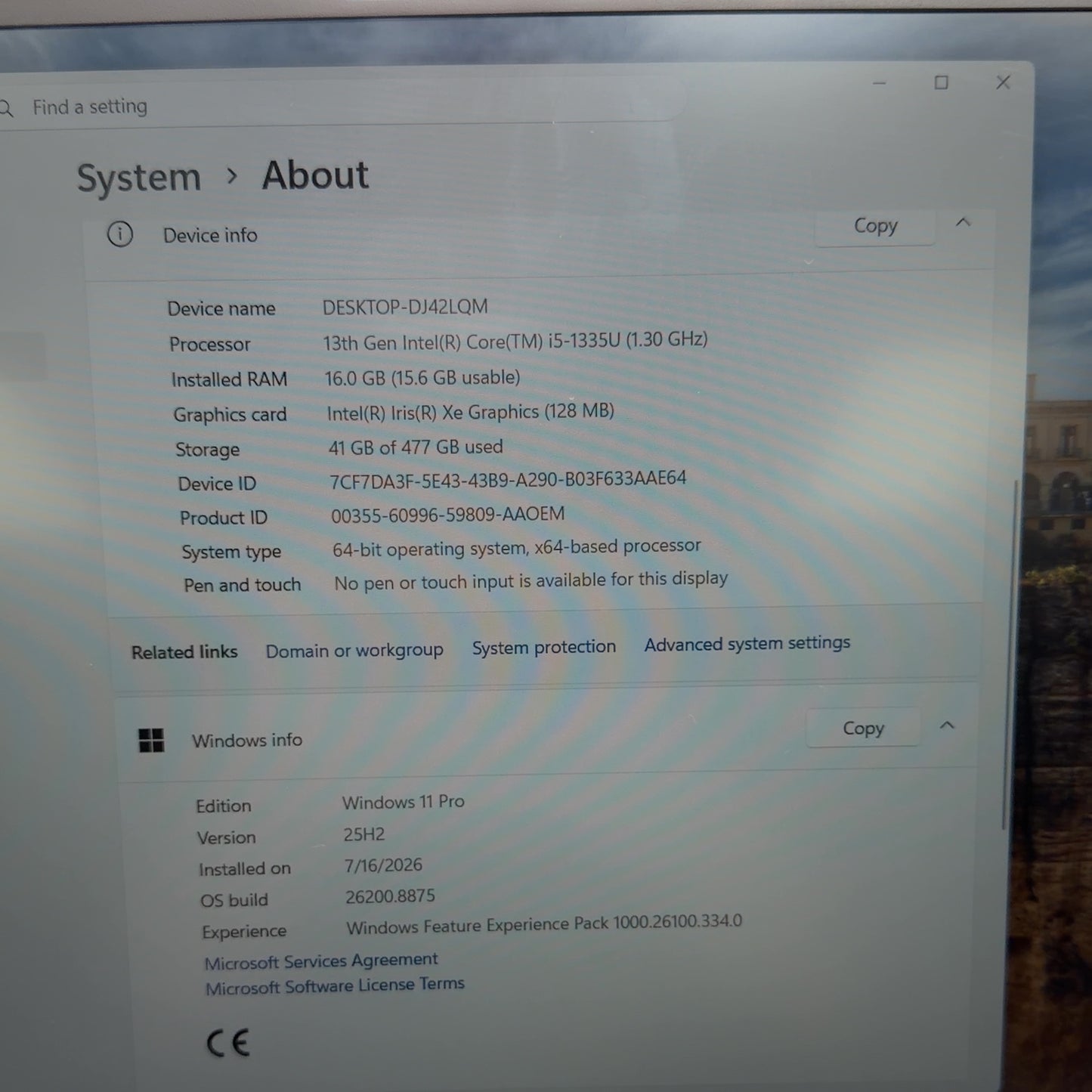The height and width of the screenshot is (1092, 1092).
Task: Select the 16.0 GB installed RAM value
Action: [x=422, y=377]
